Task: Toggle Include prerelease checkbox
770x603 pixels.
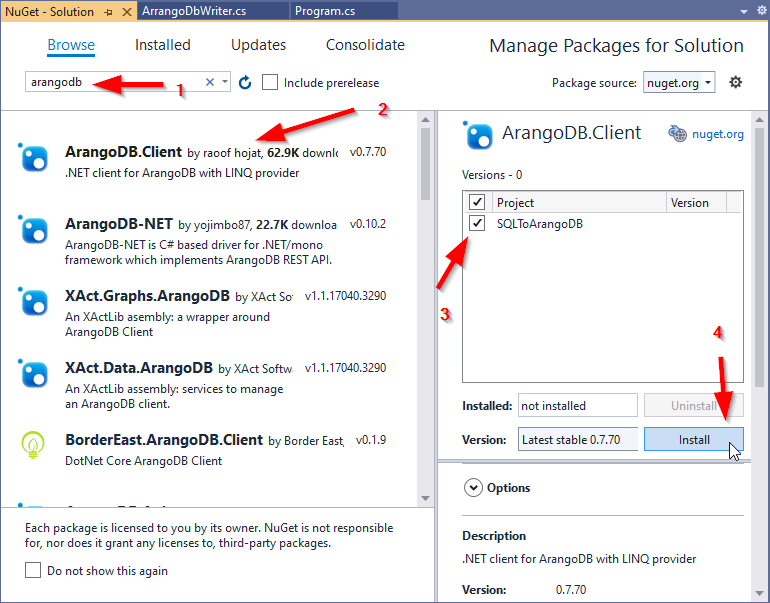Action: pos(270,82)
